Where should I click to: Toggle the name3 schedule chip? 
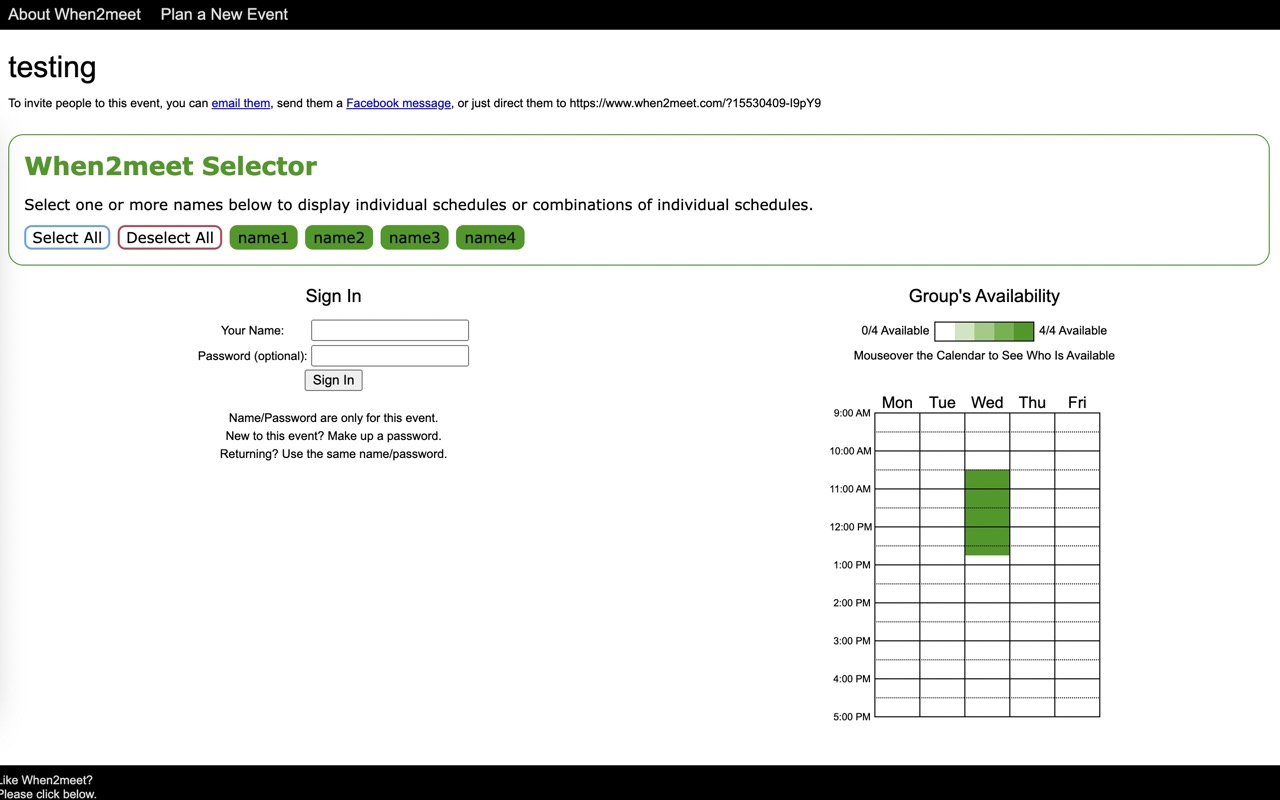click(414, 237)
